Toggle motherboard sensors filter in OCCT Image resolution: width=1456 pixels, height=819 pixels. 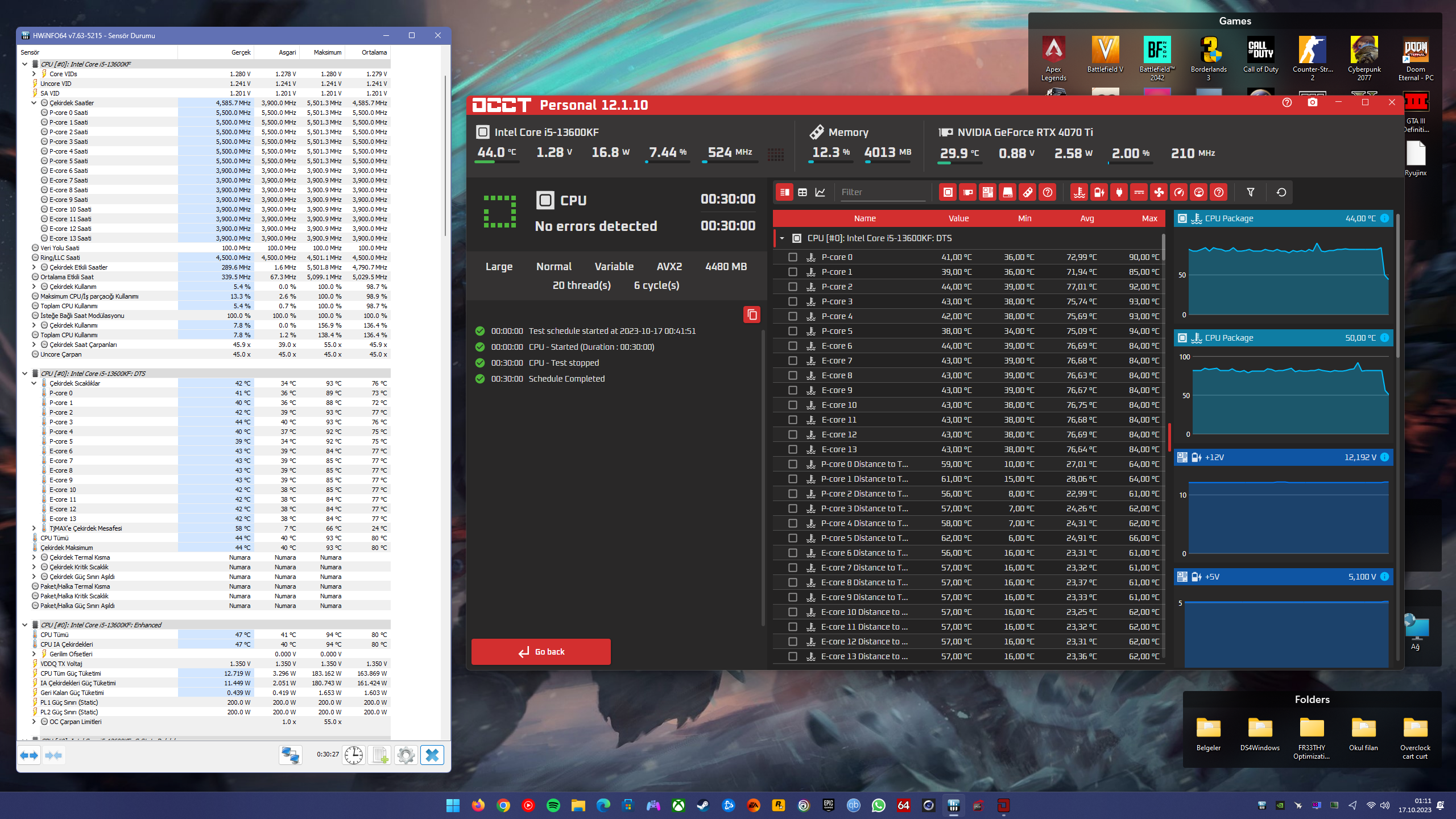coord(988,192)
